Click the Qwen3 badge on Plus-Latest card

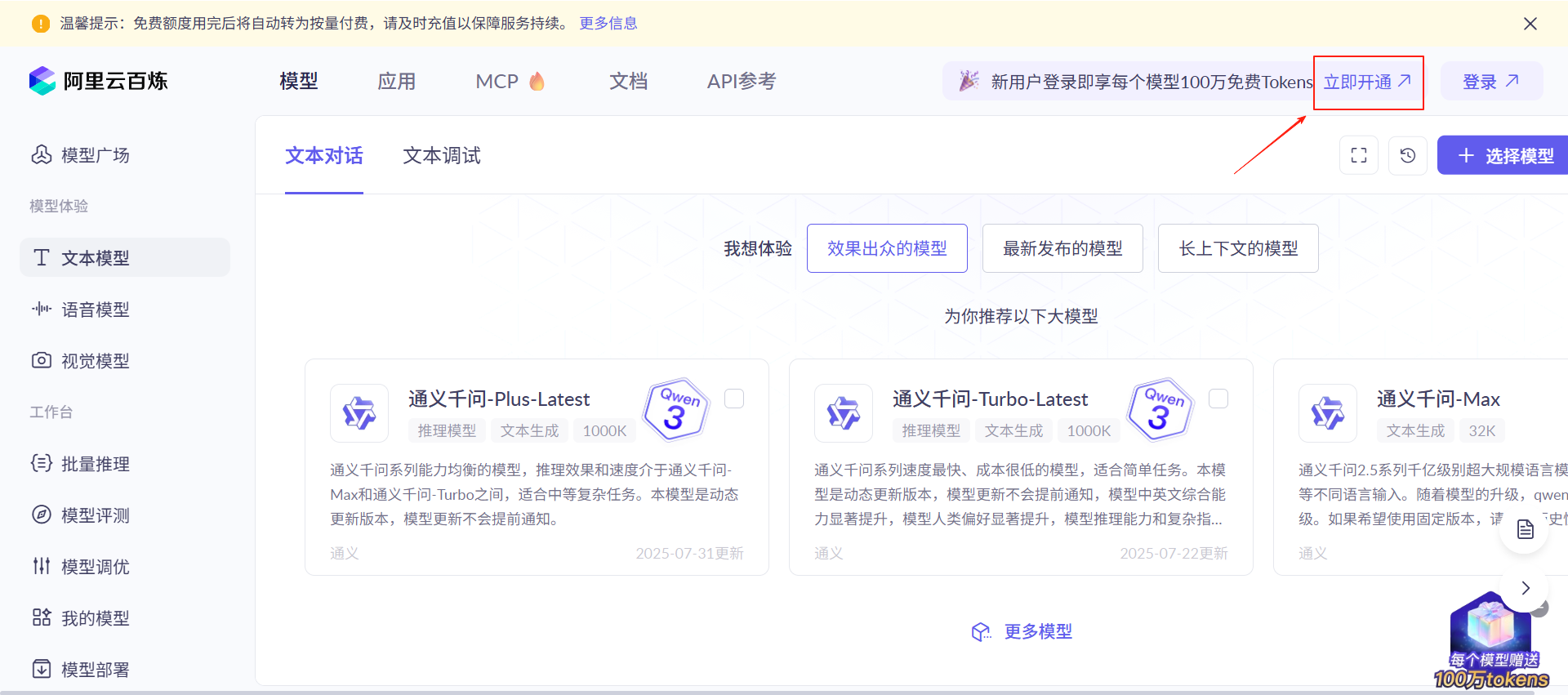(x=676, y=409)
